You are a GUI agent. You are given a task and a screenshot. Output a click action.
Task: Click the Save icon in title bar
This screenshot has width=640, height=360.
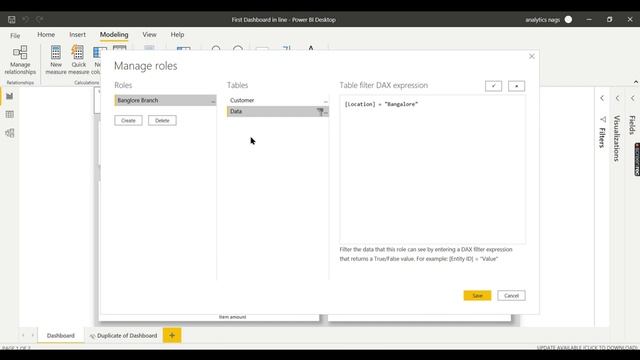tap(11, 20)
